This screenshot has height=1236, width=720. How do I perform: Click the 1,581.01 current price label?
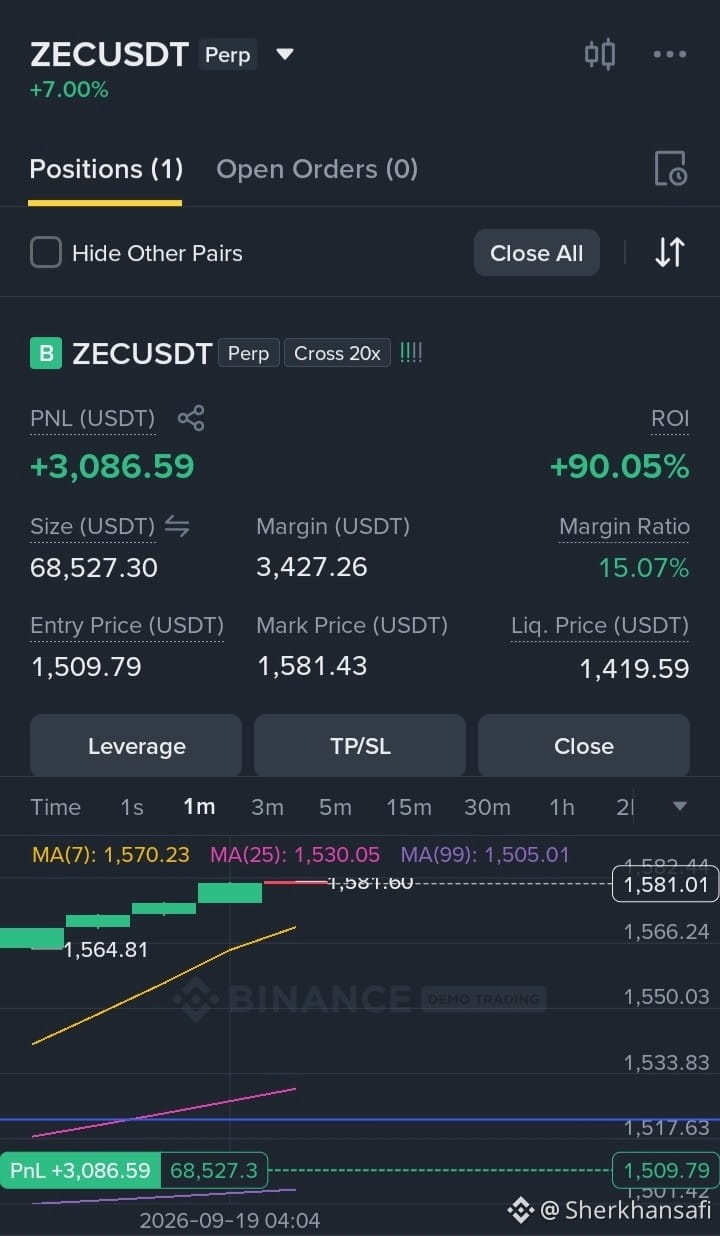click(x=665, y=885)
